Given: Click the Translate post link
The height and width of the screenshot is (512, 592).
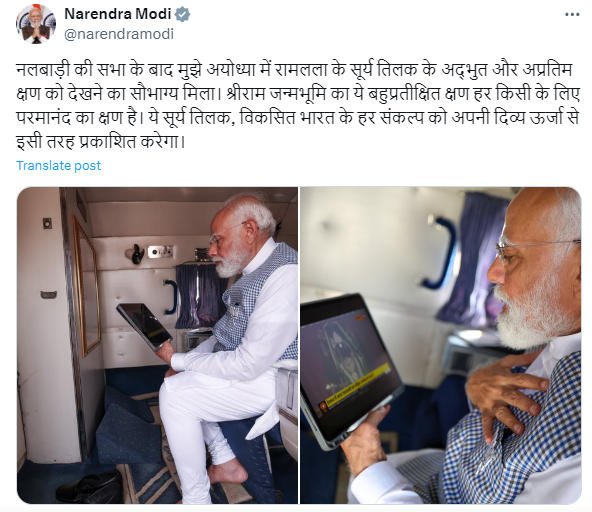Looking at the screenshot, I should (x=59, y=165).
